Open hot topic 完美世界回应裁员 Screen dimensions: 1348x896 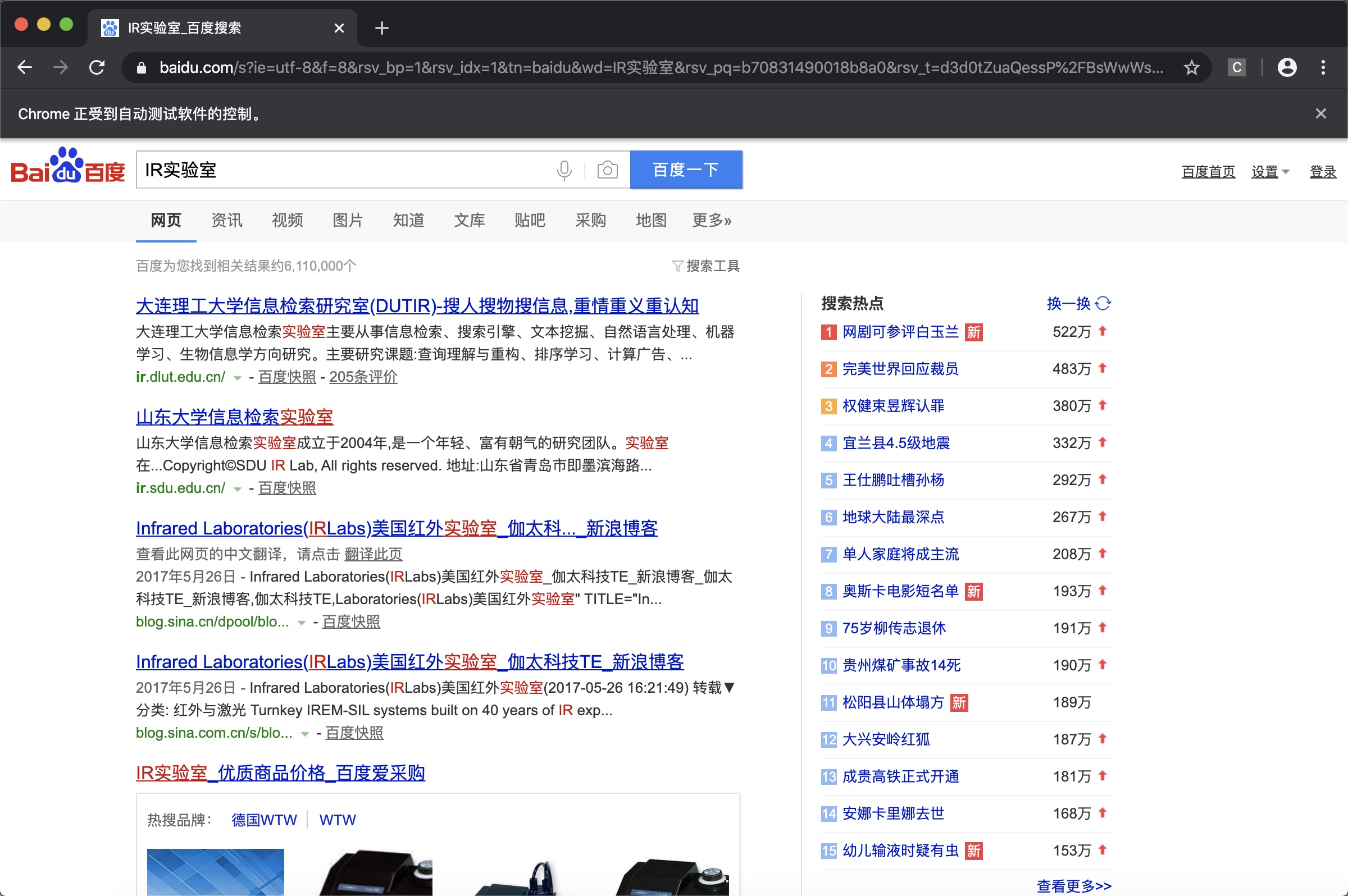tap(900, 369)
